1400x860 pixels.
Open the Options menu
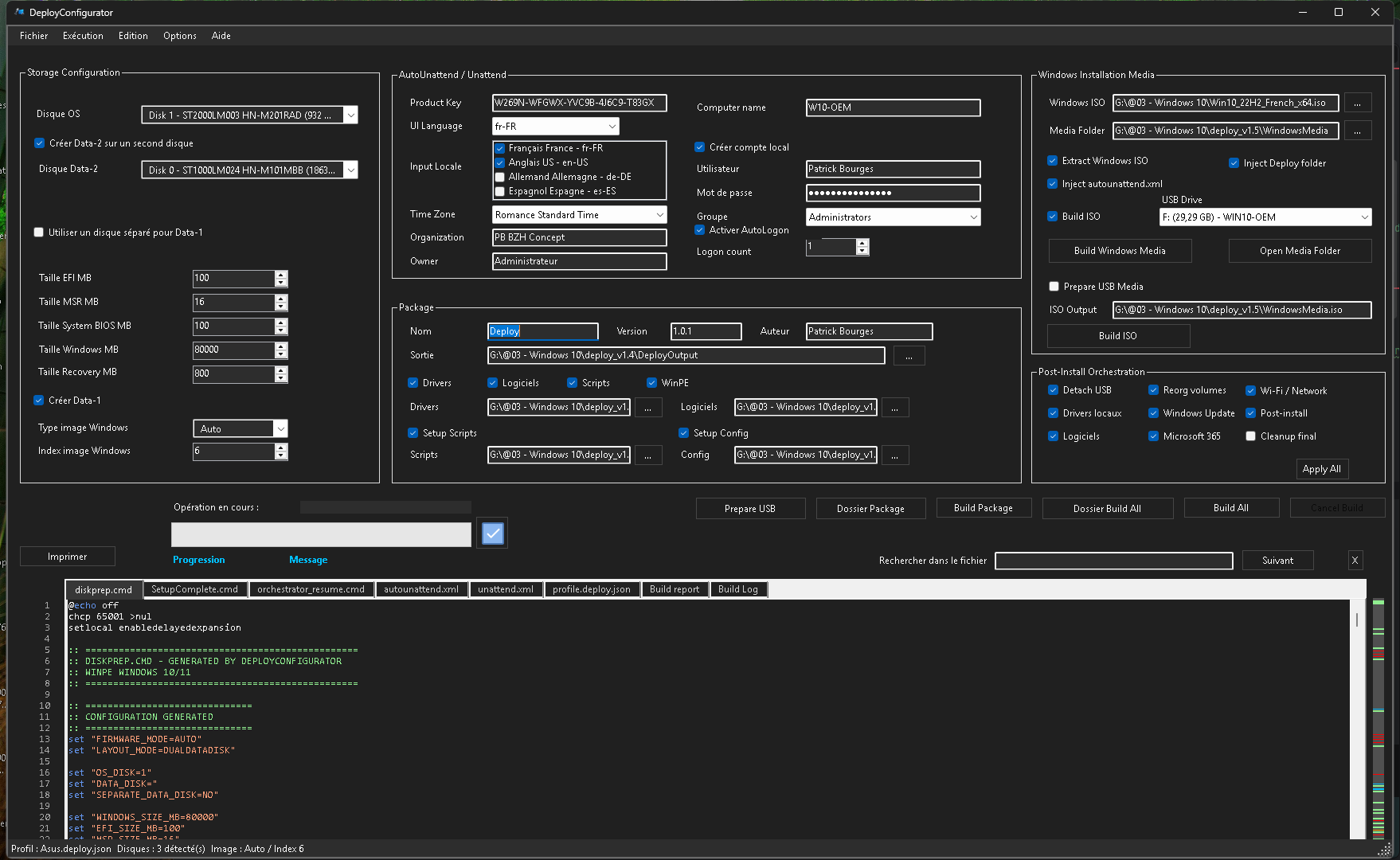tap(179, 36)
